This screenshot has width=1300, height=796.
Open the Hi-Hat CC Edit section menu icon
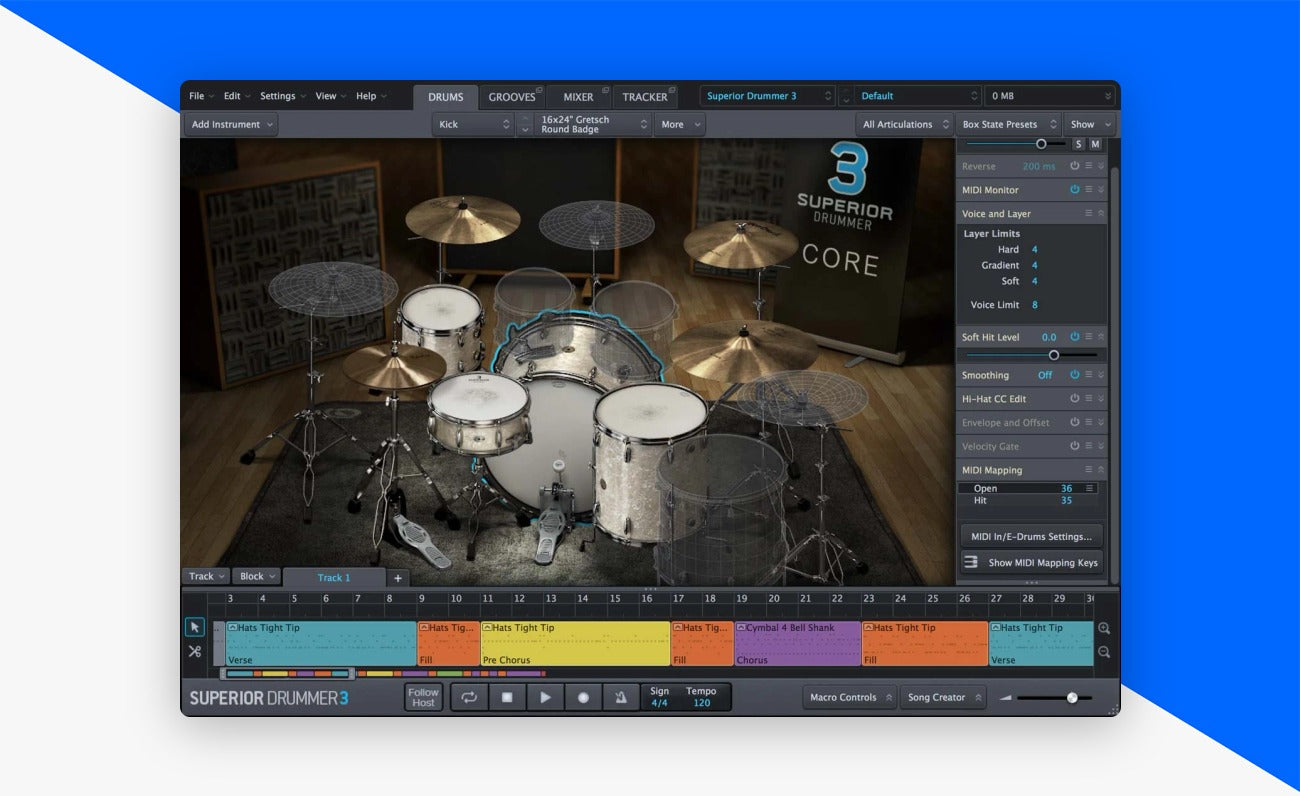point(1089,398)
